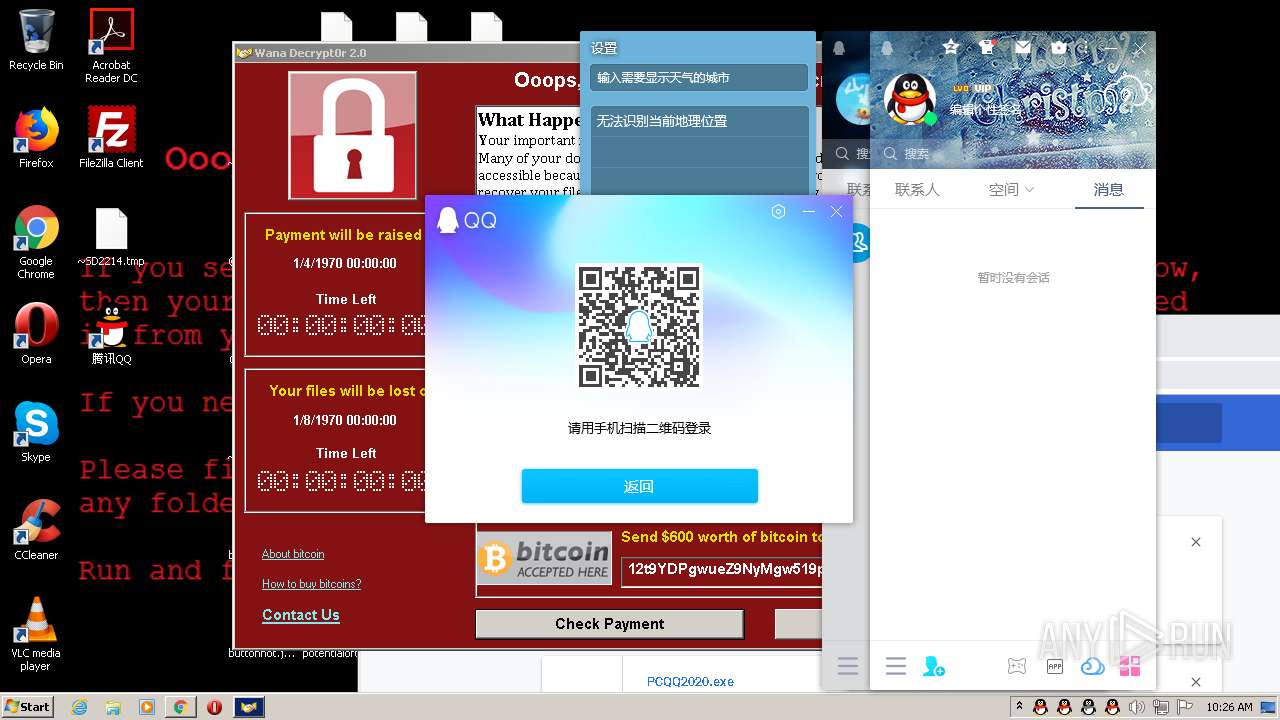Open Opera desktop shortcut
1280x720 pixels.
pos(36,334)
